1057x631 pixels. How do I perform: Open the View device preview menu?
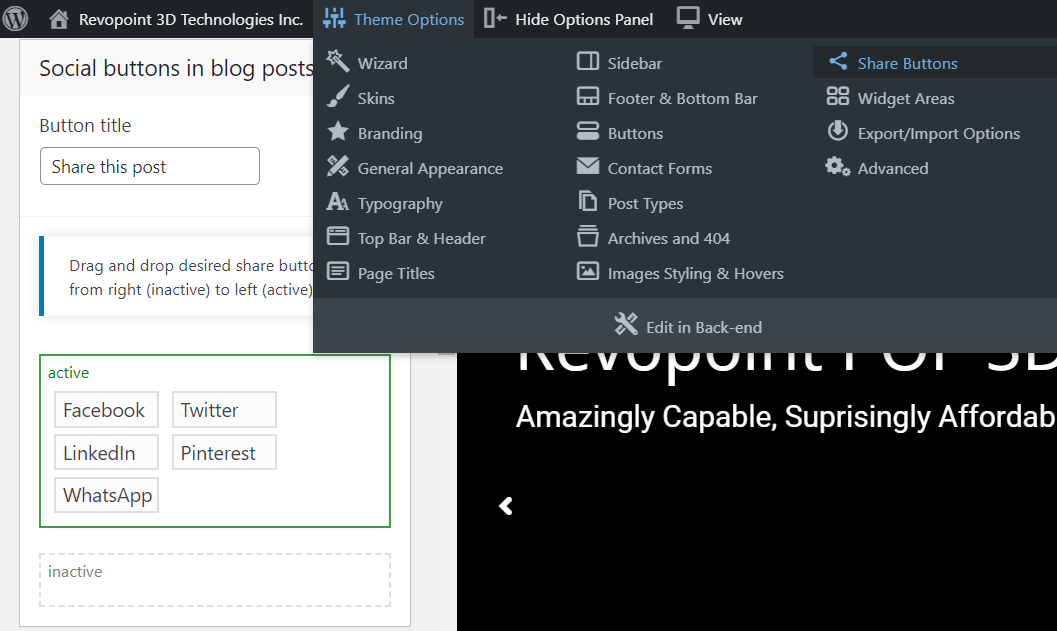click(709, 19)
